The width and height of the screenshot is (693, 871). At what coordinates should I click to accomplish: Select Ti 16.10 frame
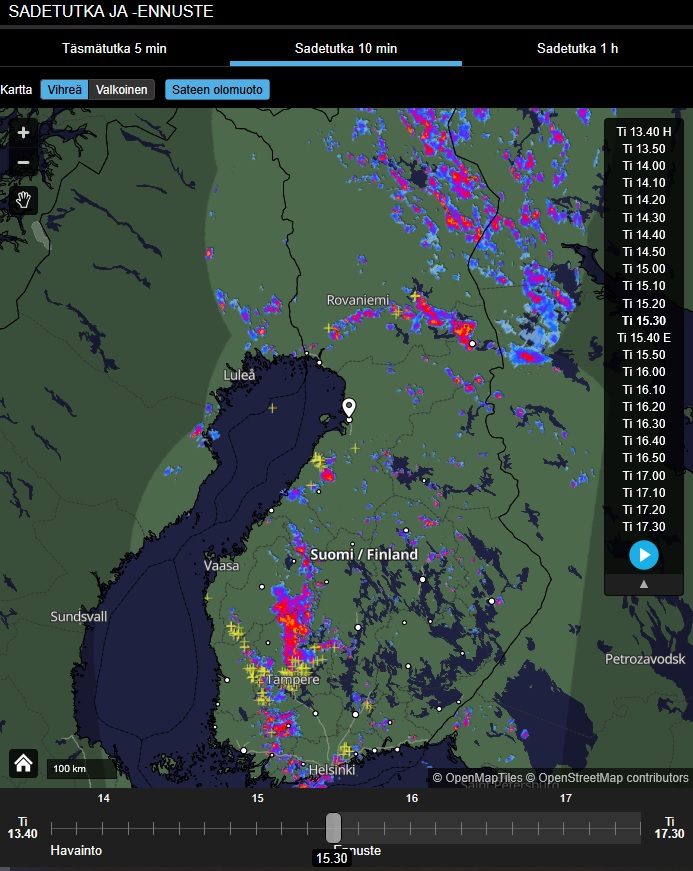[x=644, y=389]
